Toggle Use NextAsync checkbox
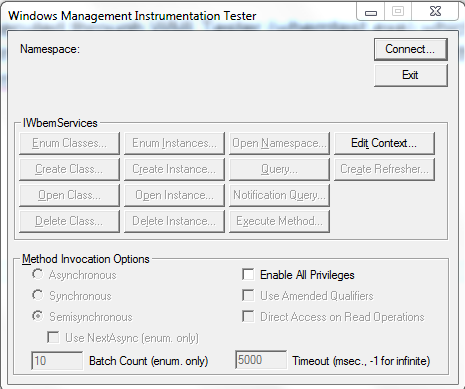Viewport: 465px width, 389px height. click(53, 337)
